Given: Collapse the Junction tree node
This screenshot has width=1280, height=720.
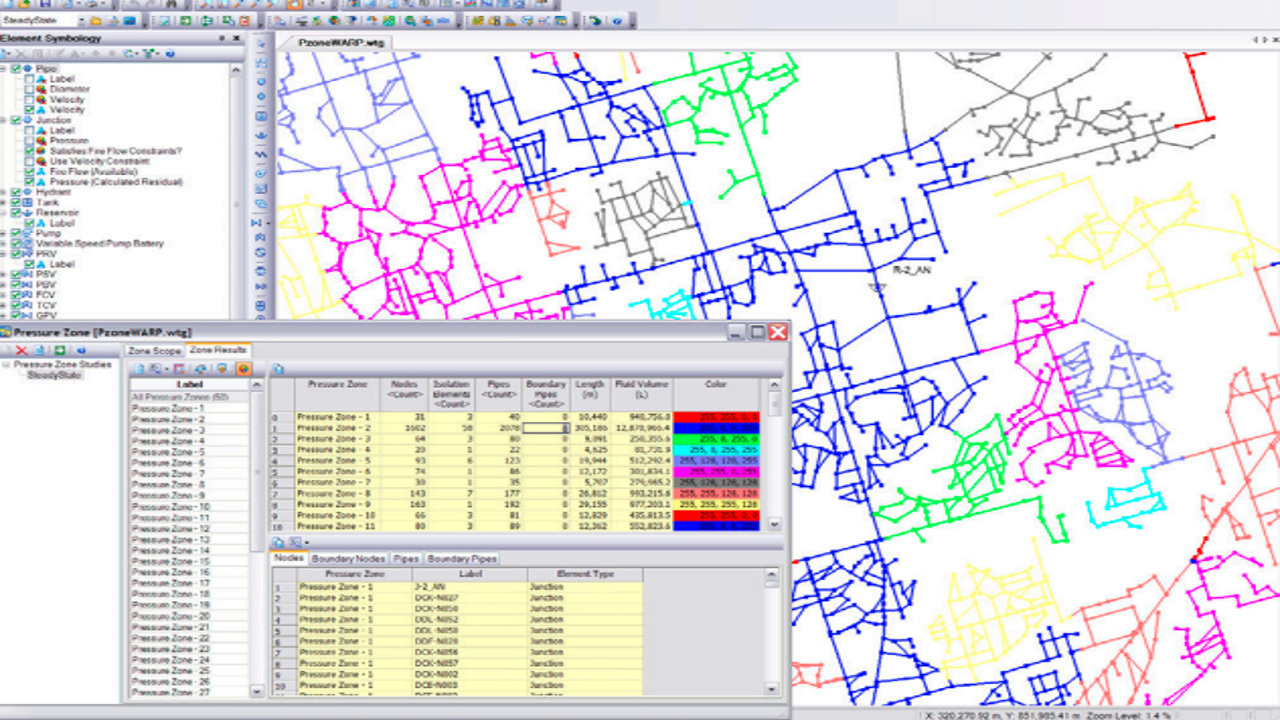Looking at the screenshot, I should [x=4, y=120].
